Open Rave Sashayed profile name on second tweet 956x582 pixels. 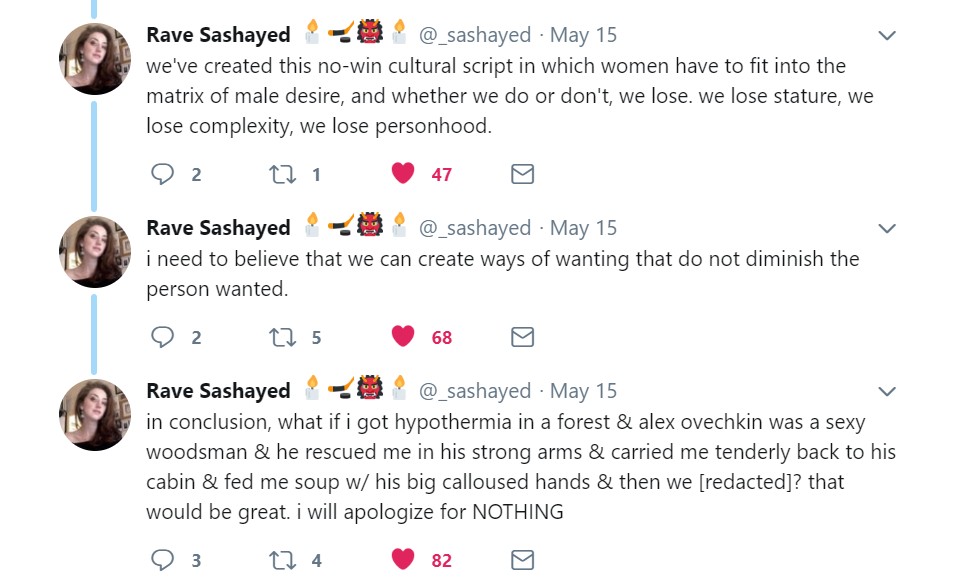(x=218, y=228)
